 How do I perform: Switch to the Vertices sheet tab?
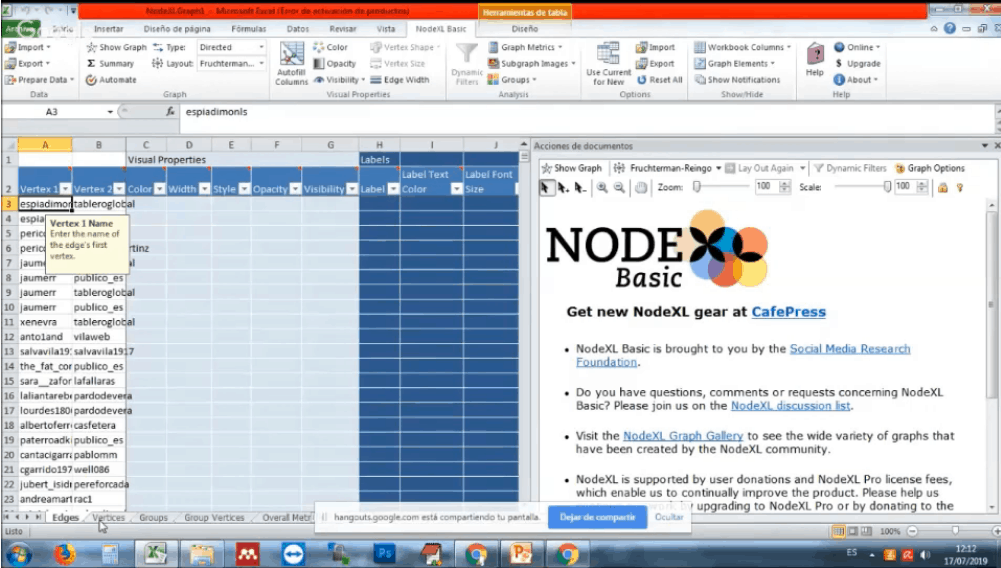[x=109, y=518]
